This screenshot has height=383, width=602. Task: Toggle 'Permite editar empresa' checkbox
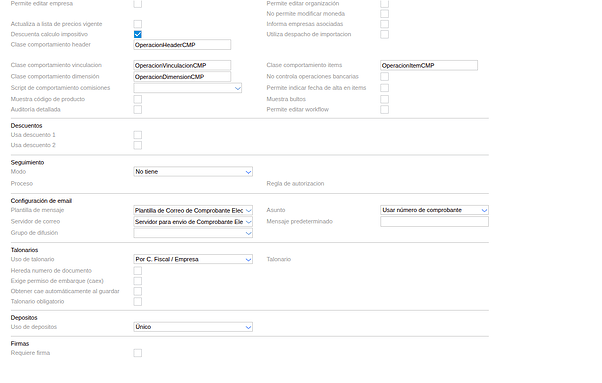click(137, 4)
